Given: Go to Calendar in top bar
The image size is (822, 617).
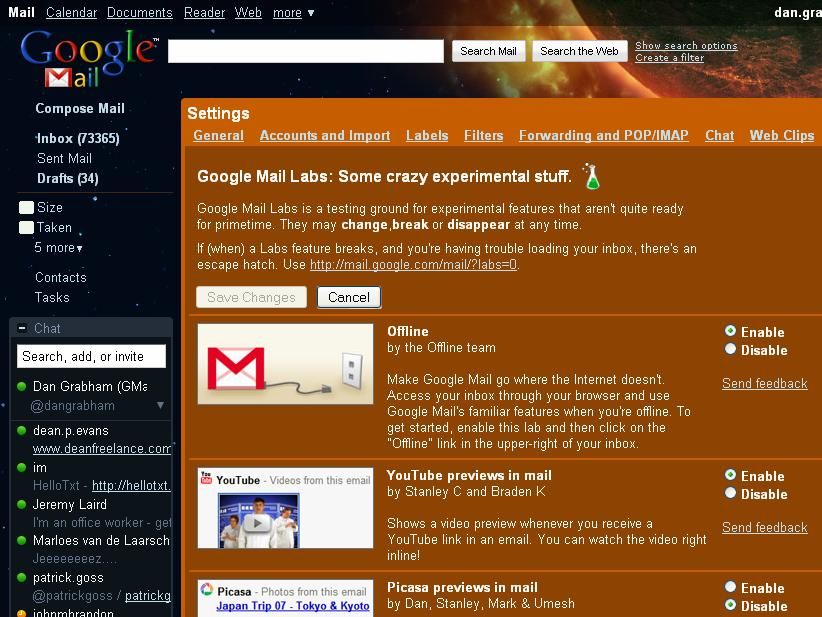Looking at the screenshot, I should pos(71,13).
